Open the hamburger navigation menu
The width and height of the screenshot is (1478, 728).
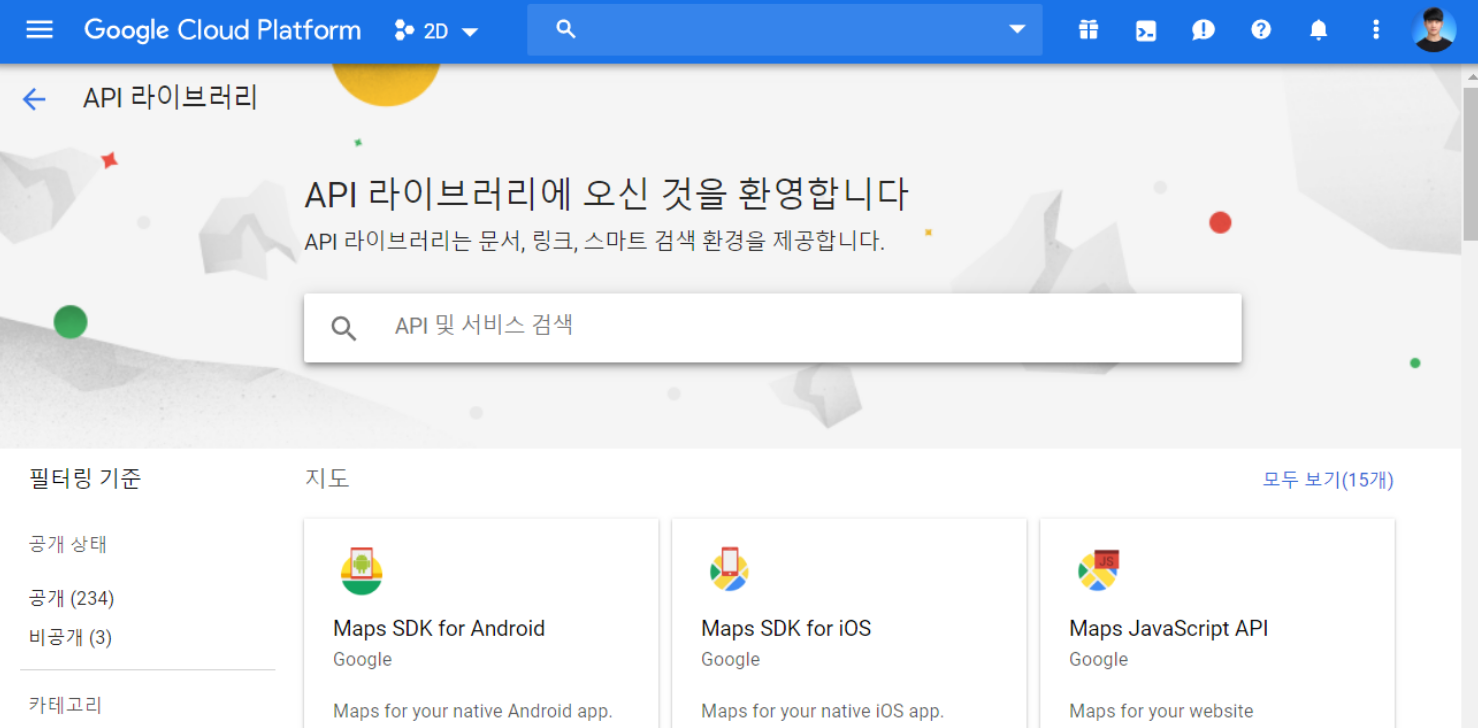(x=39, y=30)
